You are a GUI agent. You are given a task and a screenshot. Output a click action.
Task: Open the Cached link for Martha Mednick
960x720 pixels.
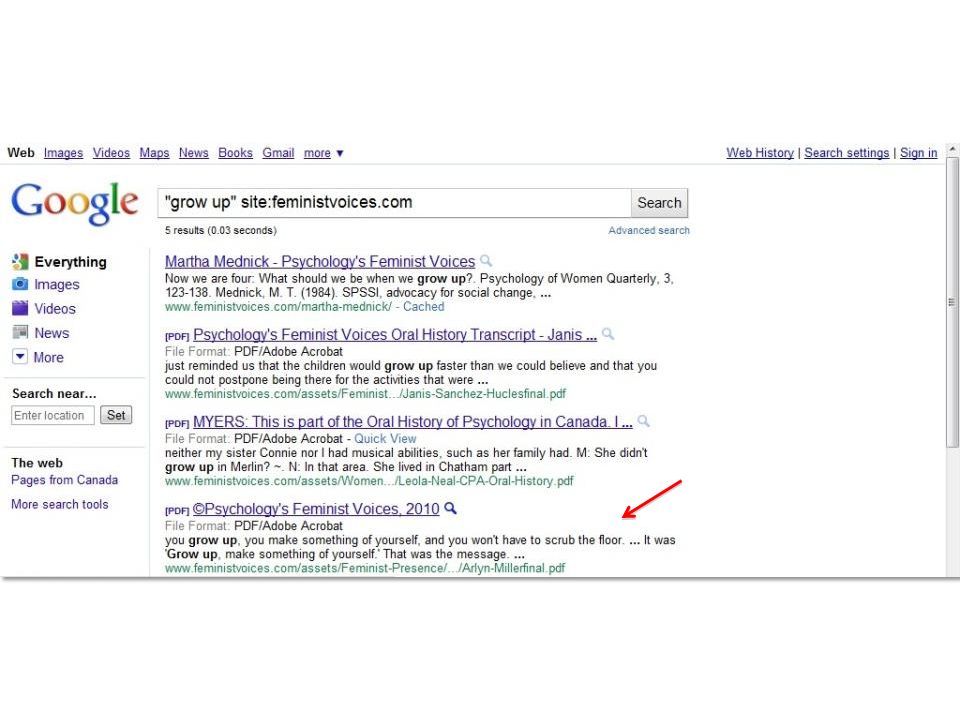coord(424,307)
